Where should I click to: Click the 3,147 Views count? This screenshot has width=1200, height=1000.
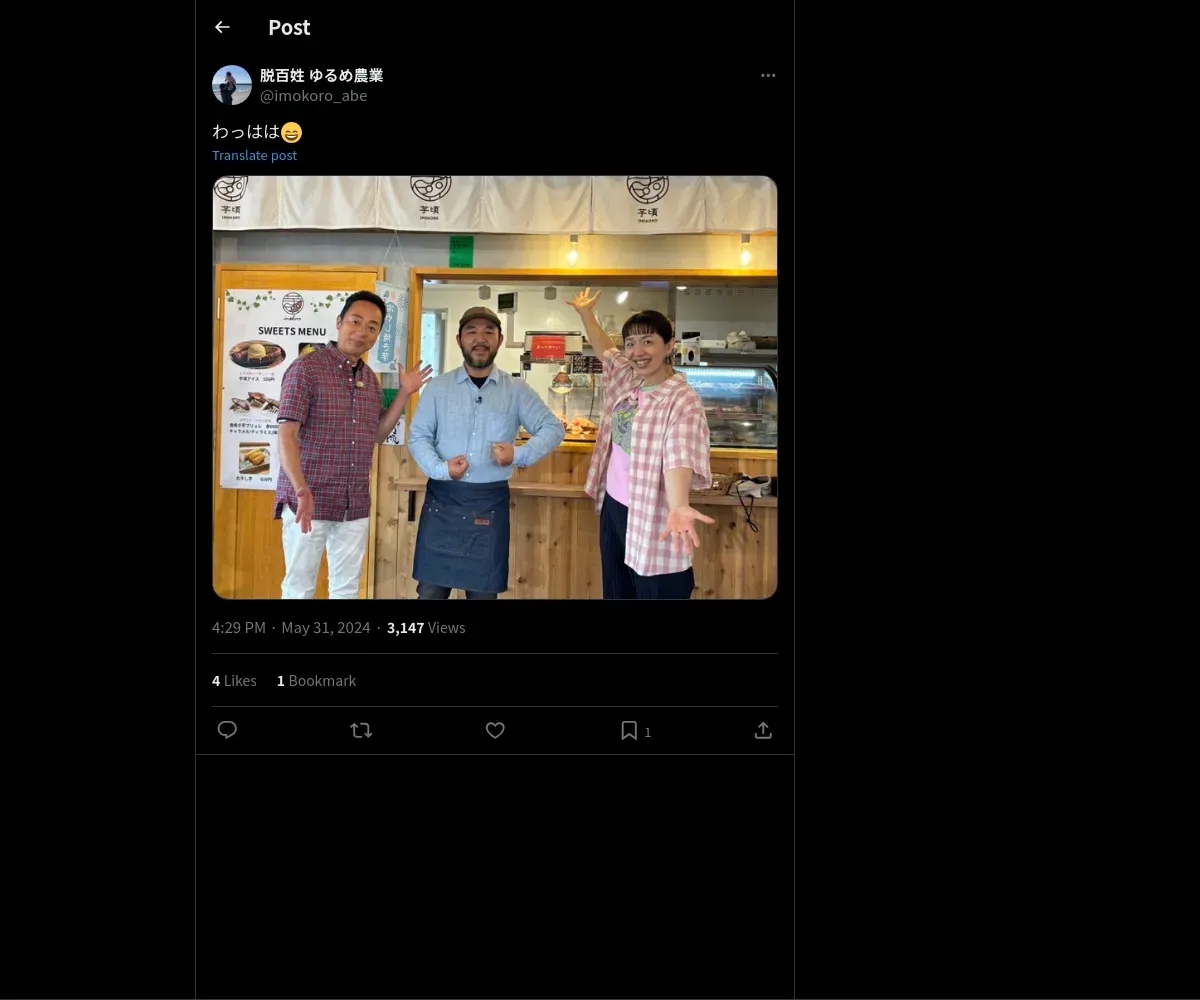426,628
